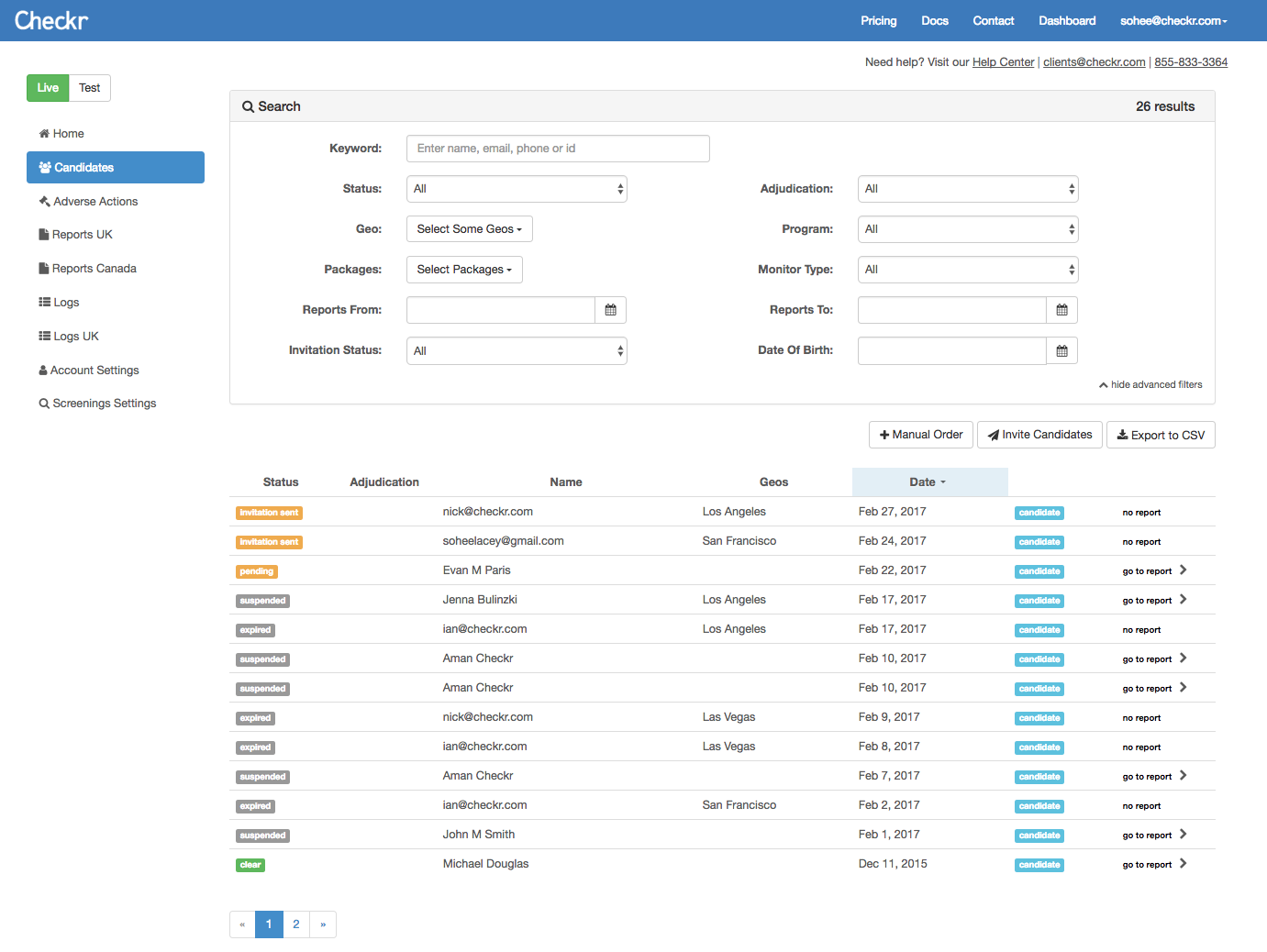This screenshot has width=1267, height=952.
Task: Click go to report for Jenna Bulinzki
Action: pos(1147,601)
